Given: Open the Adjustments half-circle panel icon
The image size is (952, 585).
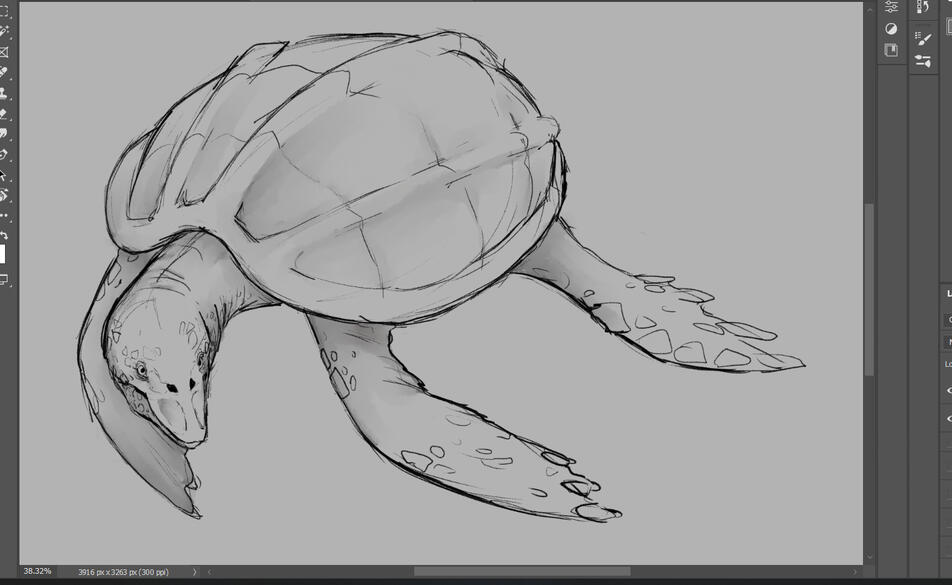Looking at the screenshot, I should click(891, 29).
